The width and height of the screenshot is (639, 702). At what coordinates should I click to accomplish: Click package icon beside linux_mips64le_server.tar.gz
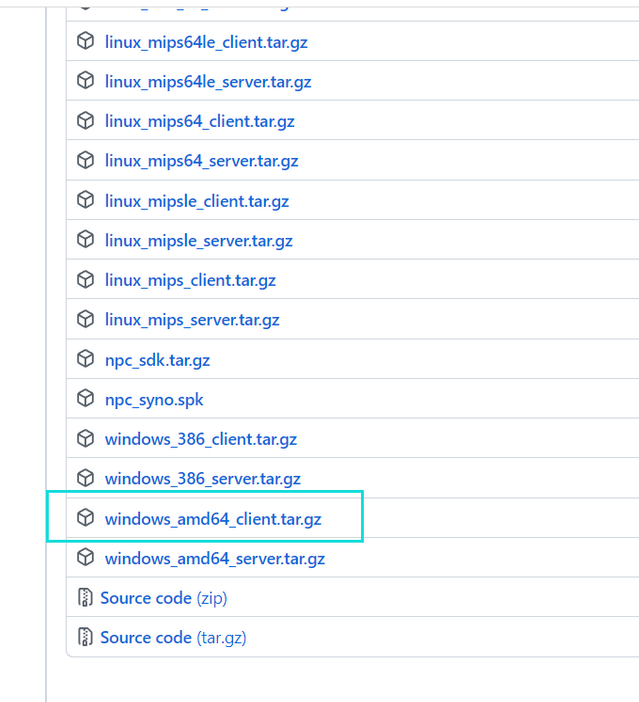tap(86, 81)
